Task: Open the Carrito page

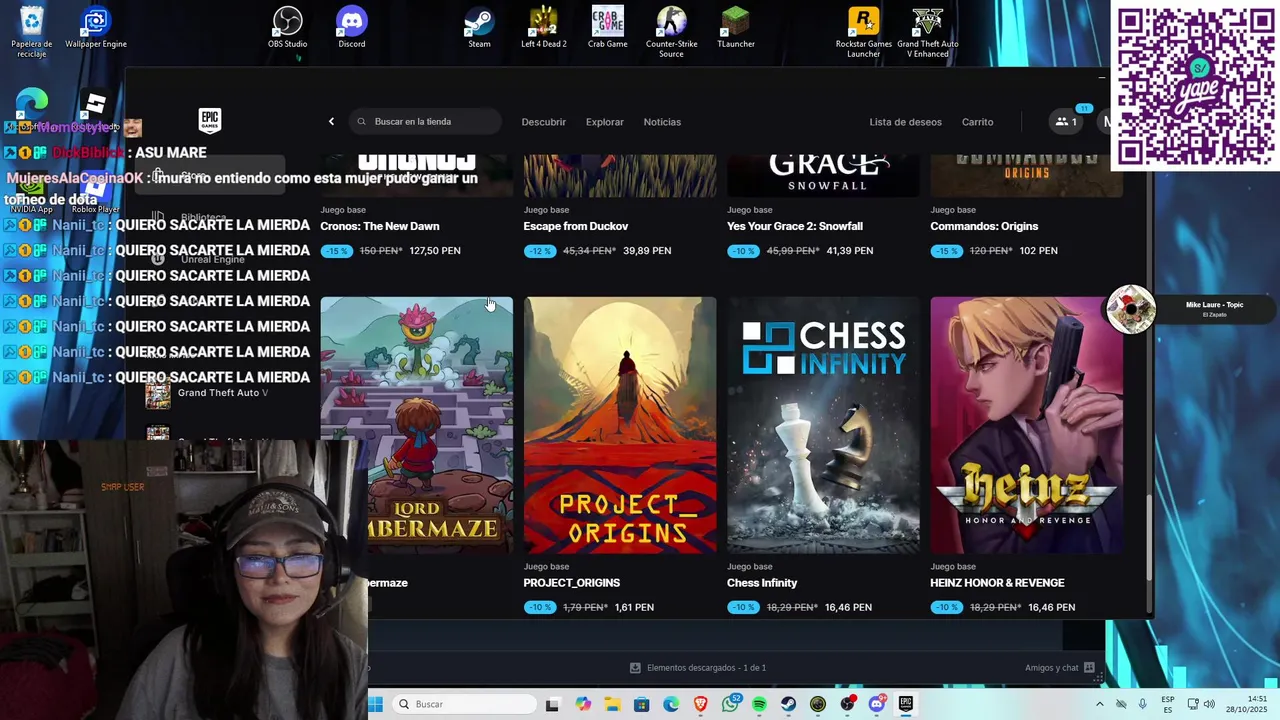Action: pyautogui.click(x=978, y=122)
